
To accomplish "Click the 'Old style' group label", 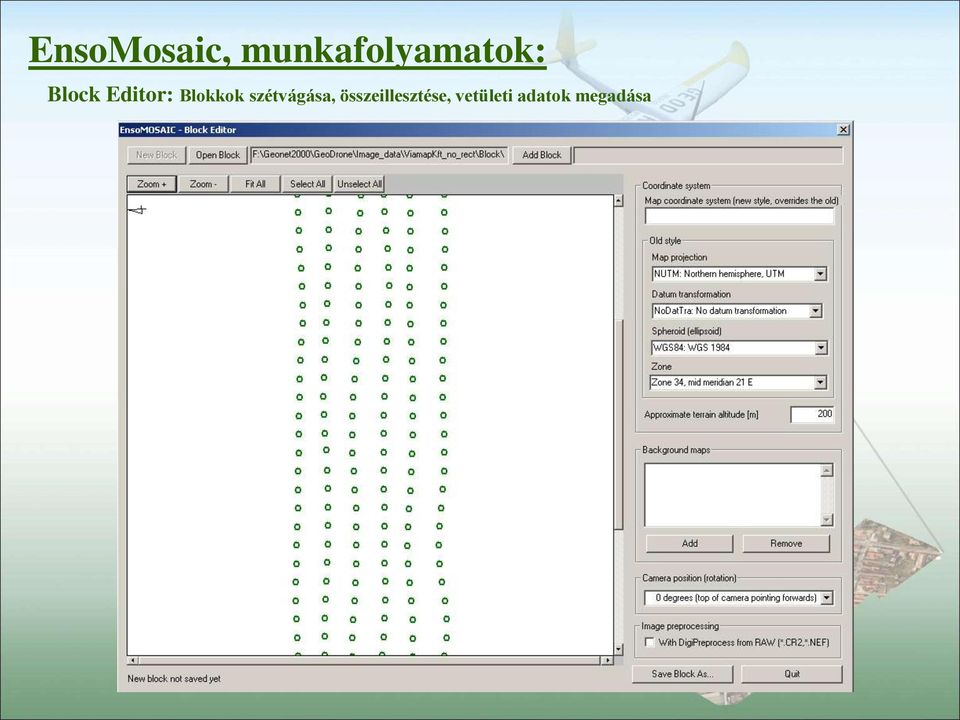I will pyautogui.click(x=665, y=241).
